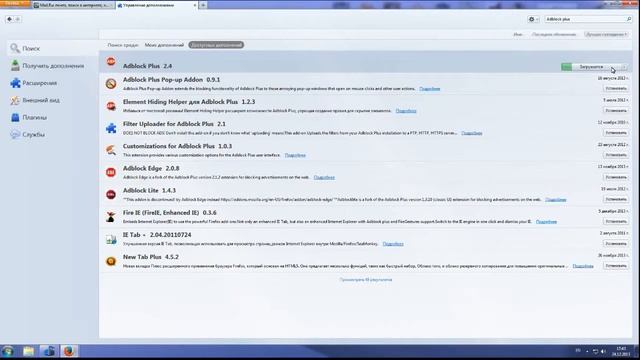The height and width of the screenshot is (360, 640).
Task: Install Element Hiding Helper
Action: point(616,111)
